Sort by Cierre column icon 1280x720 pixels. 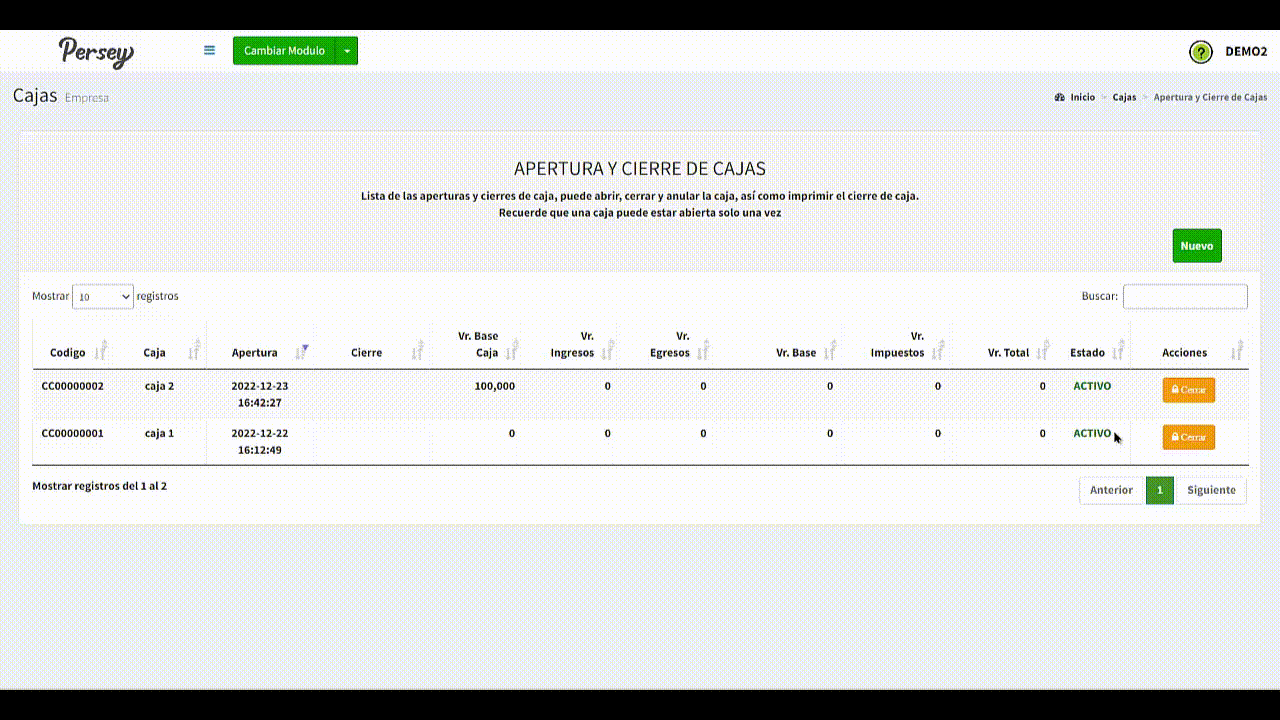(x=418, y=351)
